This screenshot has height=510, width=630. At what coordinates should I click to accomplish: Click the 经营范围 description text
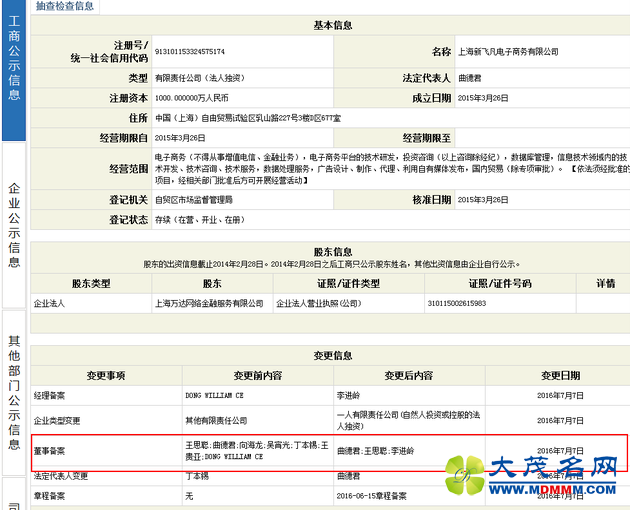tap(392, 169)
